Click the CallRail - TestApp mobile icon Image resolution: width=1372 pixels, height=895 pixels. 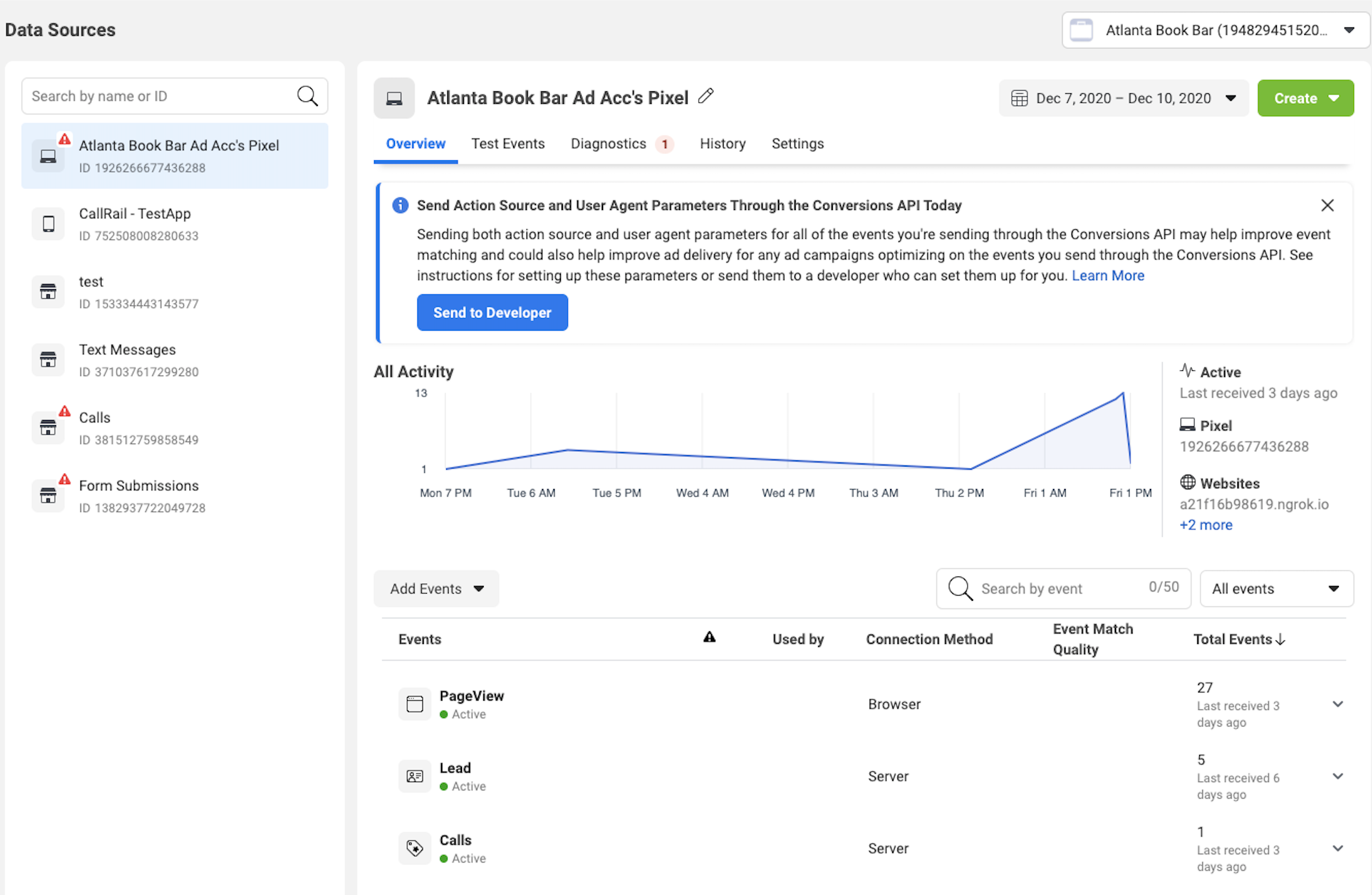tap(48, 224)
